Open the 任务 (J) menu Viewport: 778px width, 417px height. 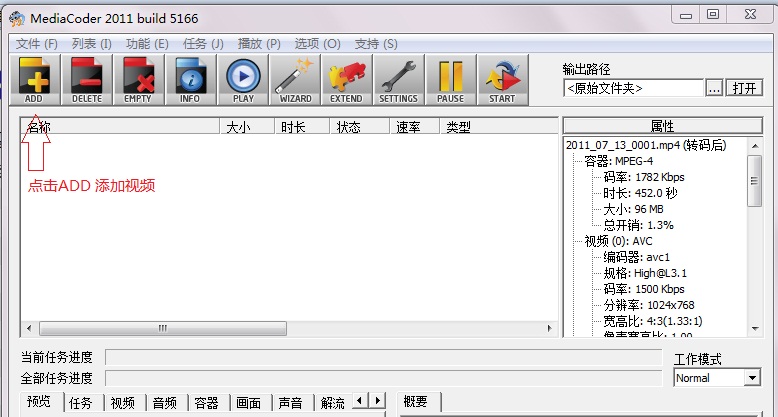coord(203,44)
